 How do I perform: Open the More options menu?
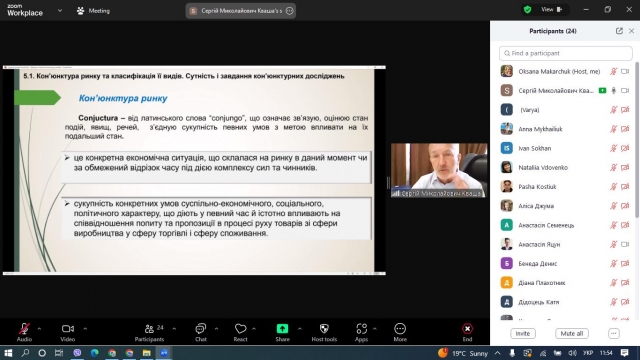[400, 332]
